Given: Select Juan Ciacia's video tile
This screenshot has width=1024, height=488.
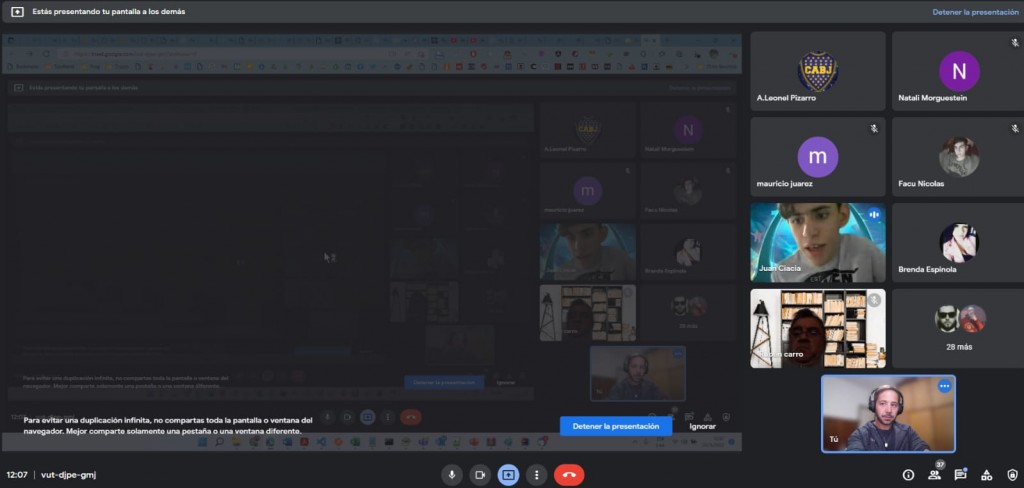Looking at the screenshot, I should 817,242.
